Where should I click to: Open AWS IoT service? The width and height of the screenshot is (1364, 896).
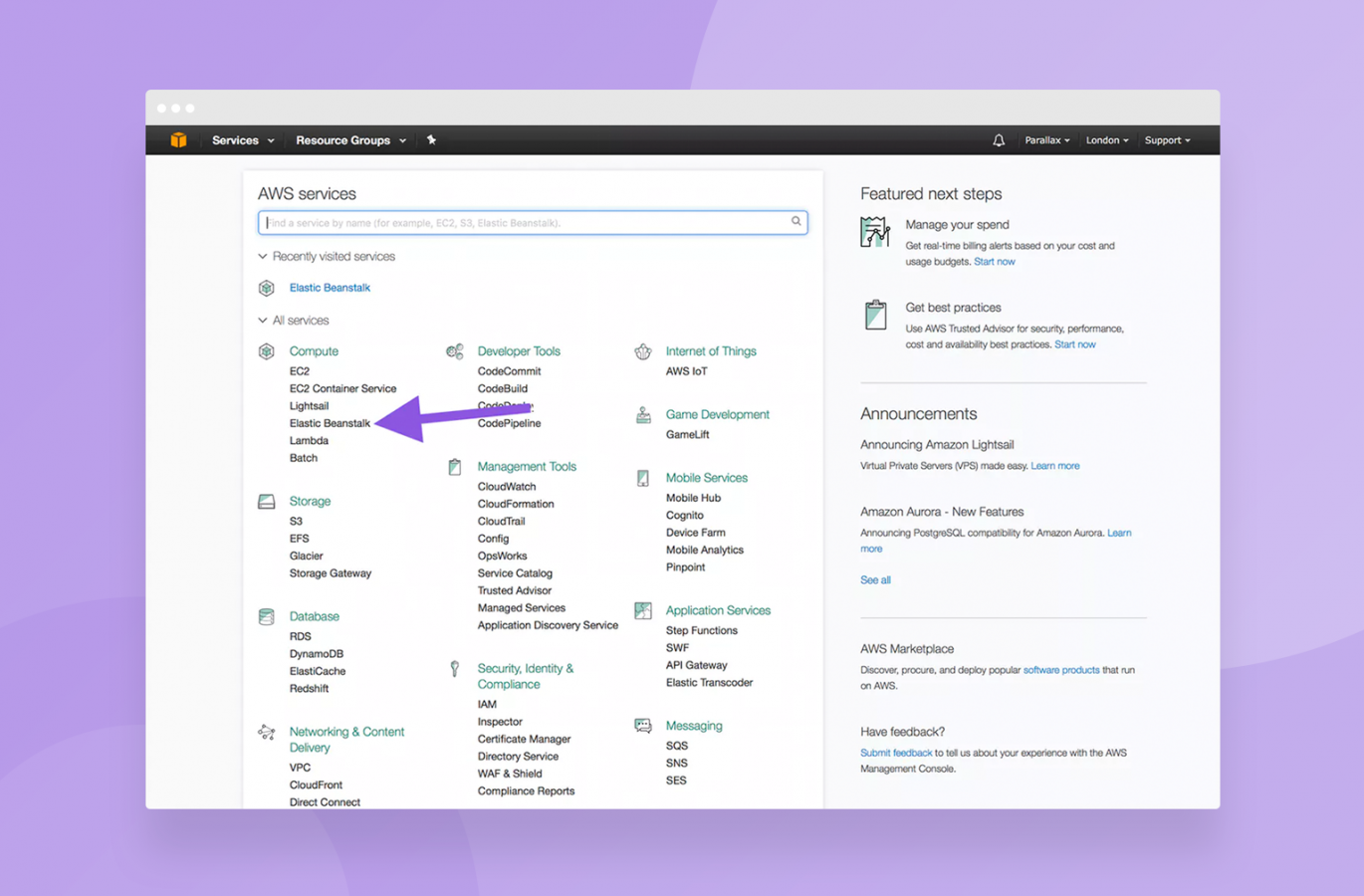point(687,371)
